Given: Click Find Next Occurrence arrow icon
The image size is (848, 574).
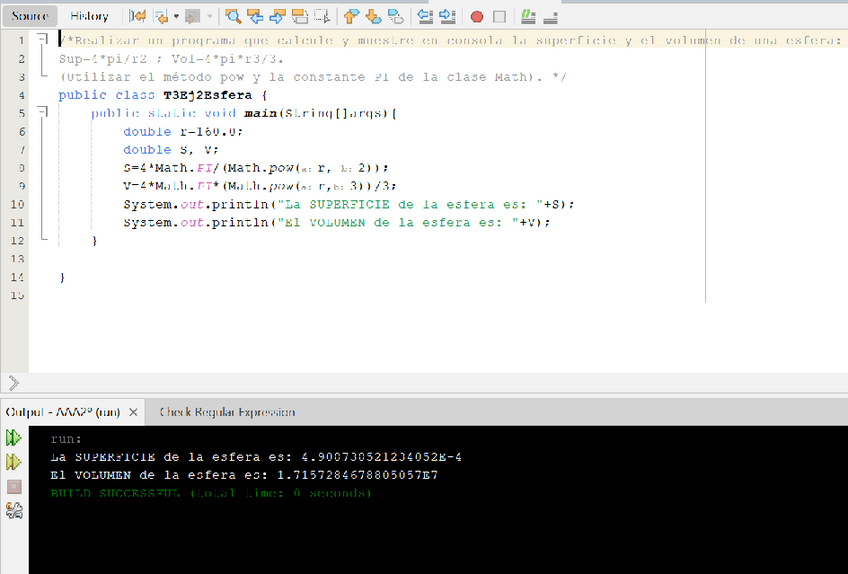Looking at the screenshot, I should 276,16.
